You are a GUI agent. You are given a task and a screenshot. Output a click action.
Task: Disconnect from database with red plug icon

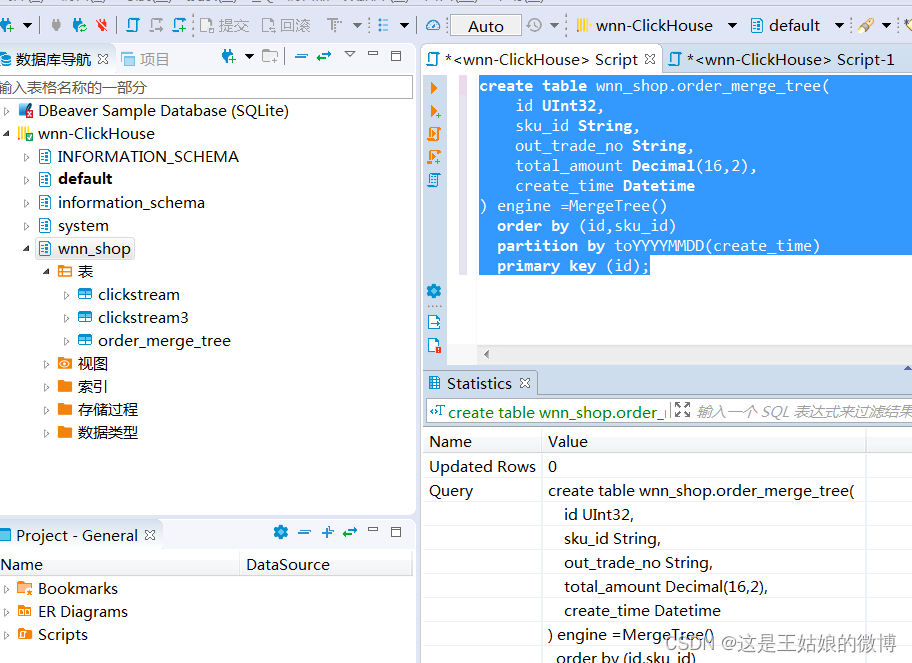pos(101,25)
